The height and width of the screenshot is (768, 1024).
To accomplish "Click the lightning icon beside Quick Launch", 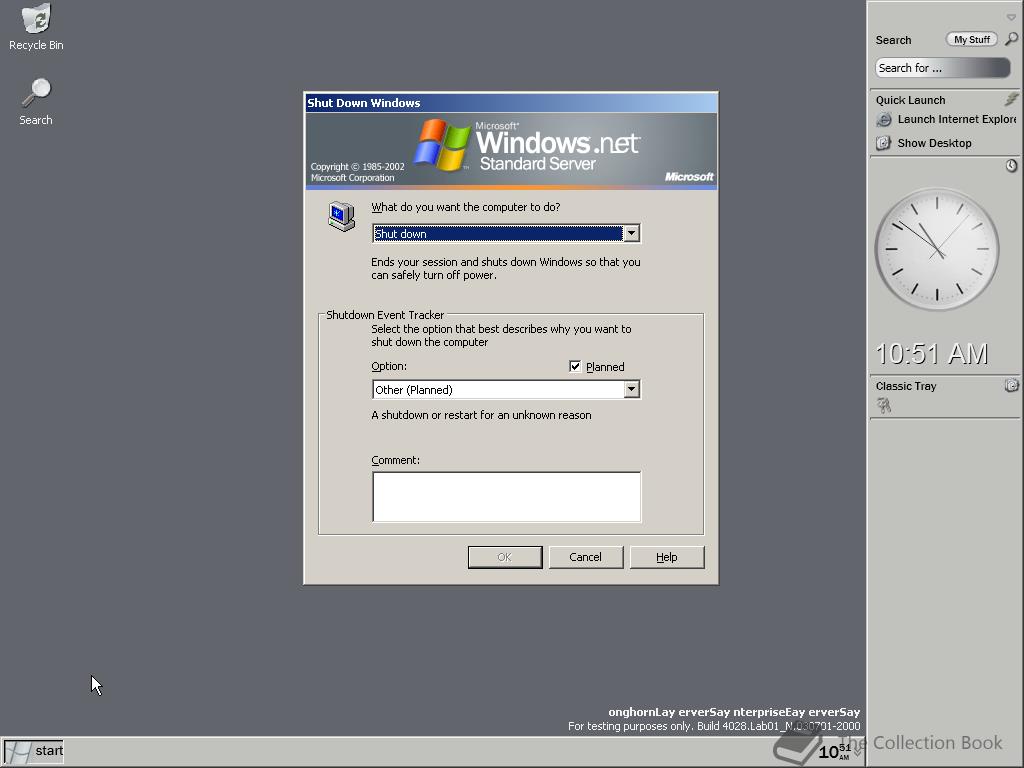I will tap(1011, 99).
